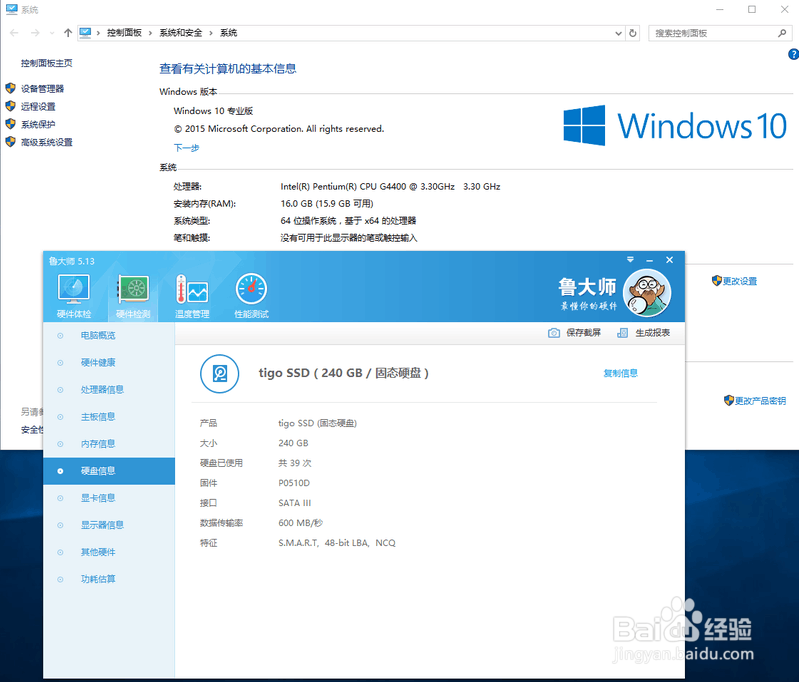Click 更改设置 in the System window
The width and height of the screenshot is (799, 682).
[740, 281]
